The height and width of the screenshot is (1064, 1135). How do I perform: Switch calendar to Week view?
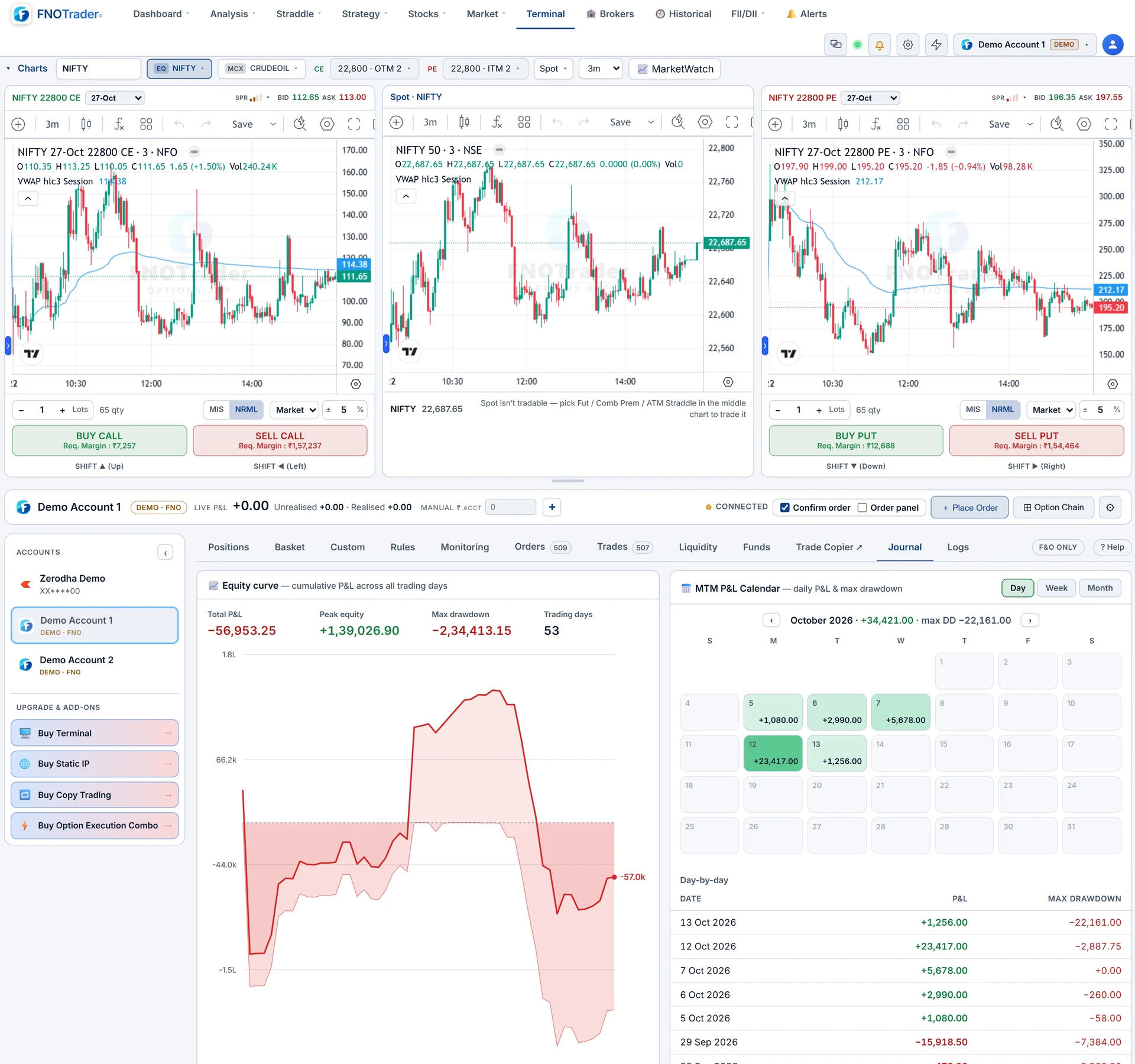coord(1056,588)
